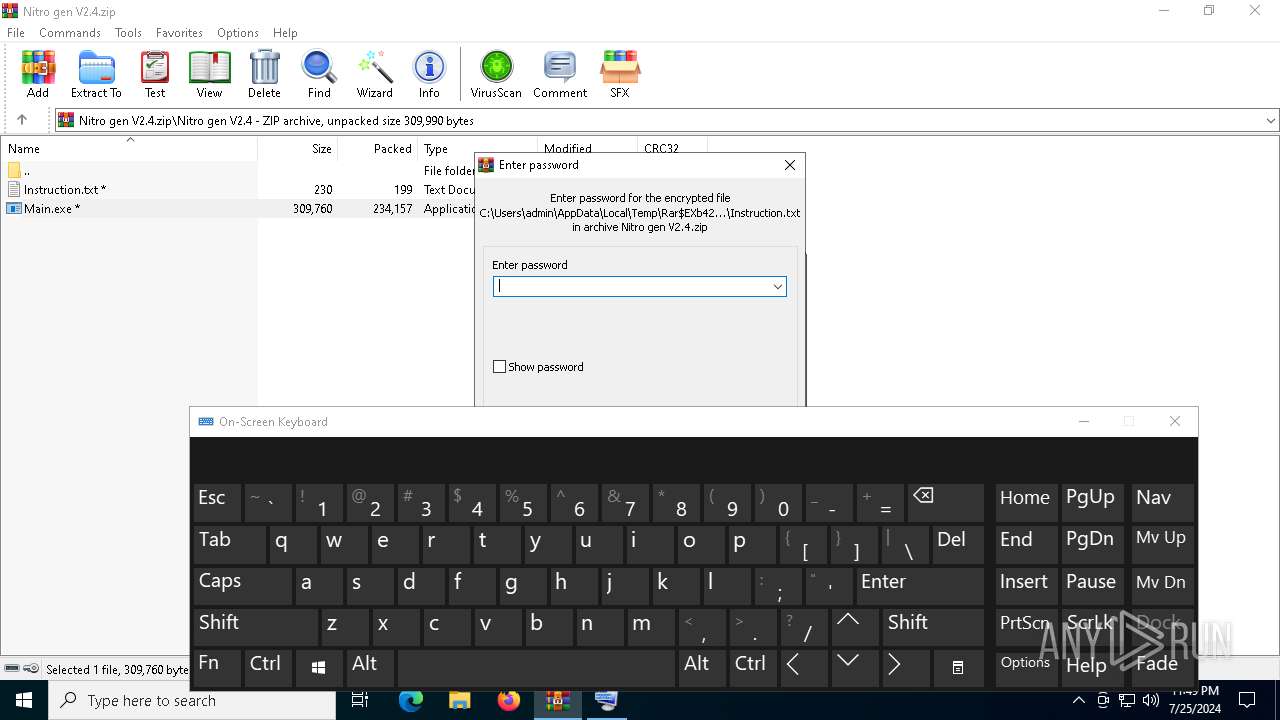
Task: Toggle Caps key on On-Screen Keyboard
Action: 242,585
